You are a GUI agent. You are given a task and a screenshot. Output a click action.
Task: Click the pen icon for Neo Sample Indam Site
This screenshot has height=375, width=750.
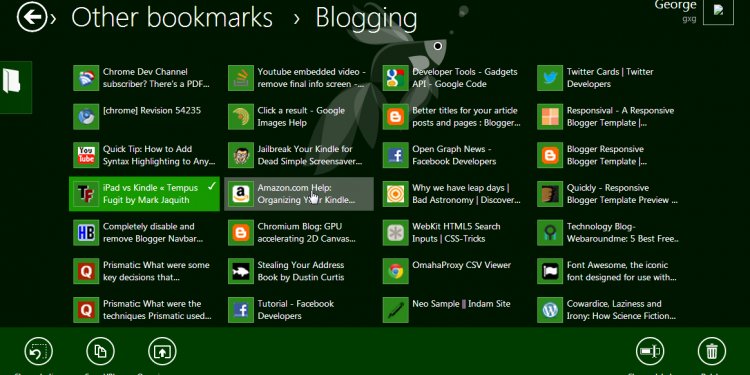pos(396,310)
